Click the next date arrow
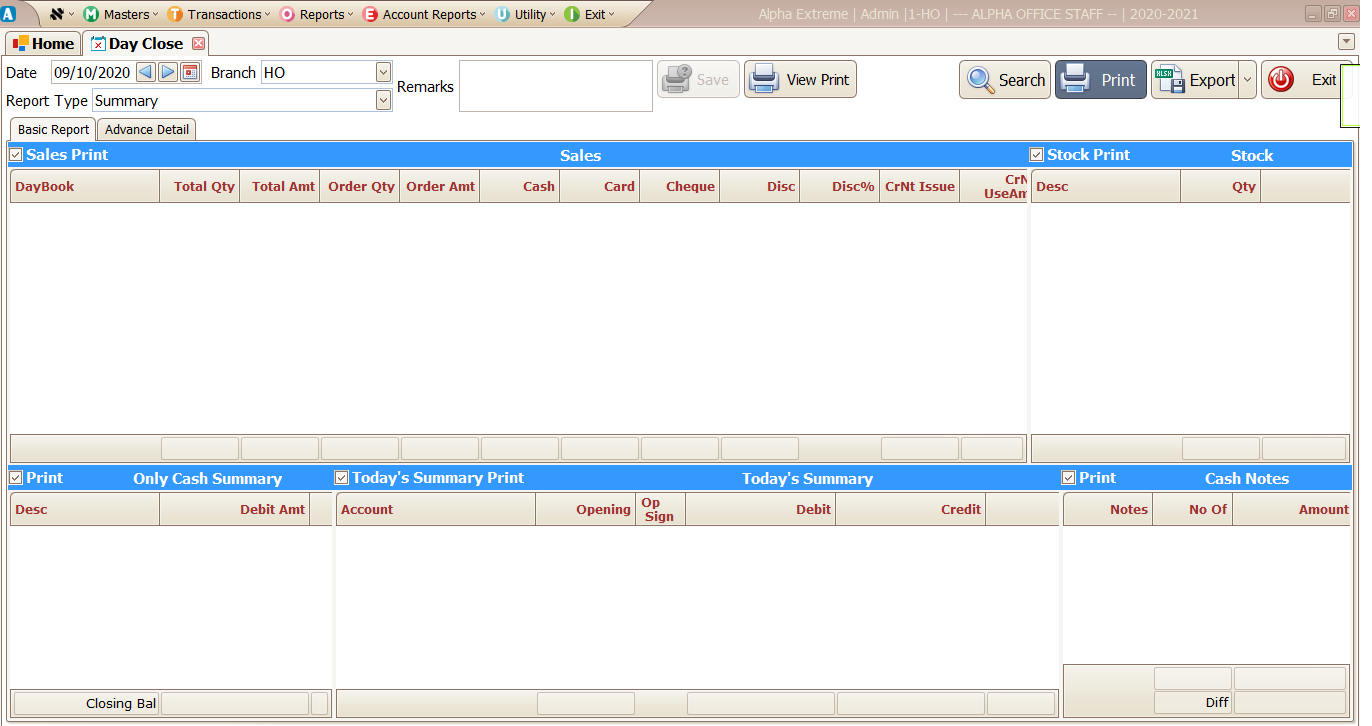Image resolution: width=1372 pixels, height=726 pixels. tap(167, 71)
